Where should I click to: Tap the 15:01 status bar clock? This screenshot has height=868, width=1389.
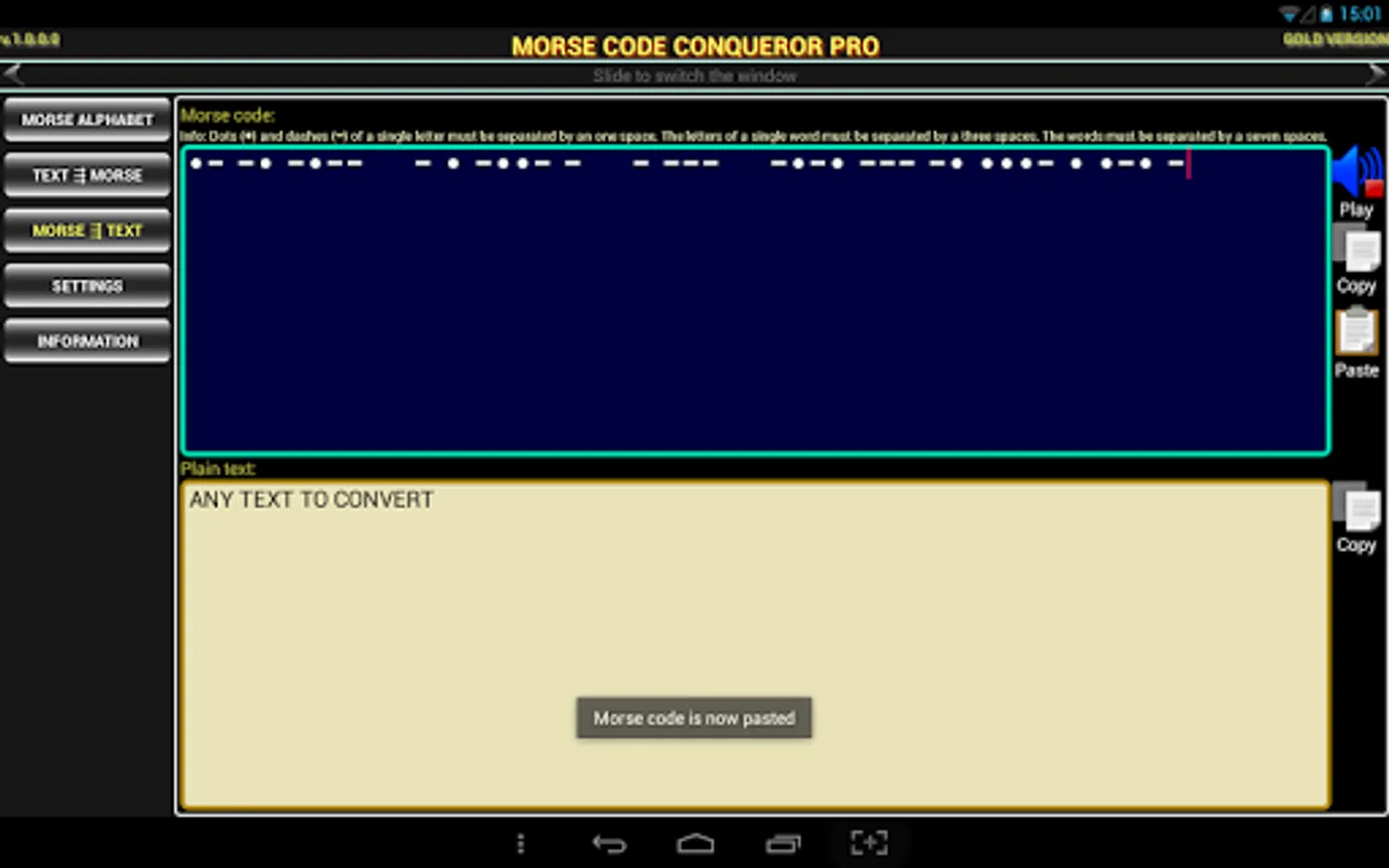[1360, 14]
